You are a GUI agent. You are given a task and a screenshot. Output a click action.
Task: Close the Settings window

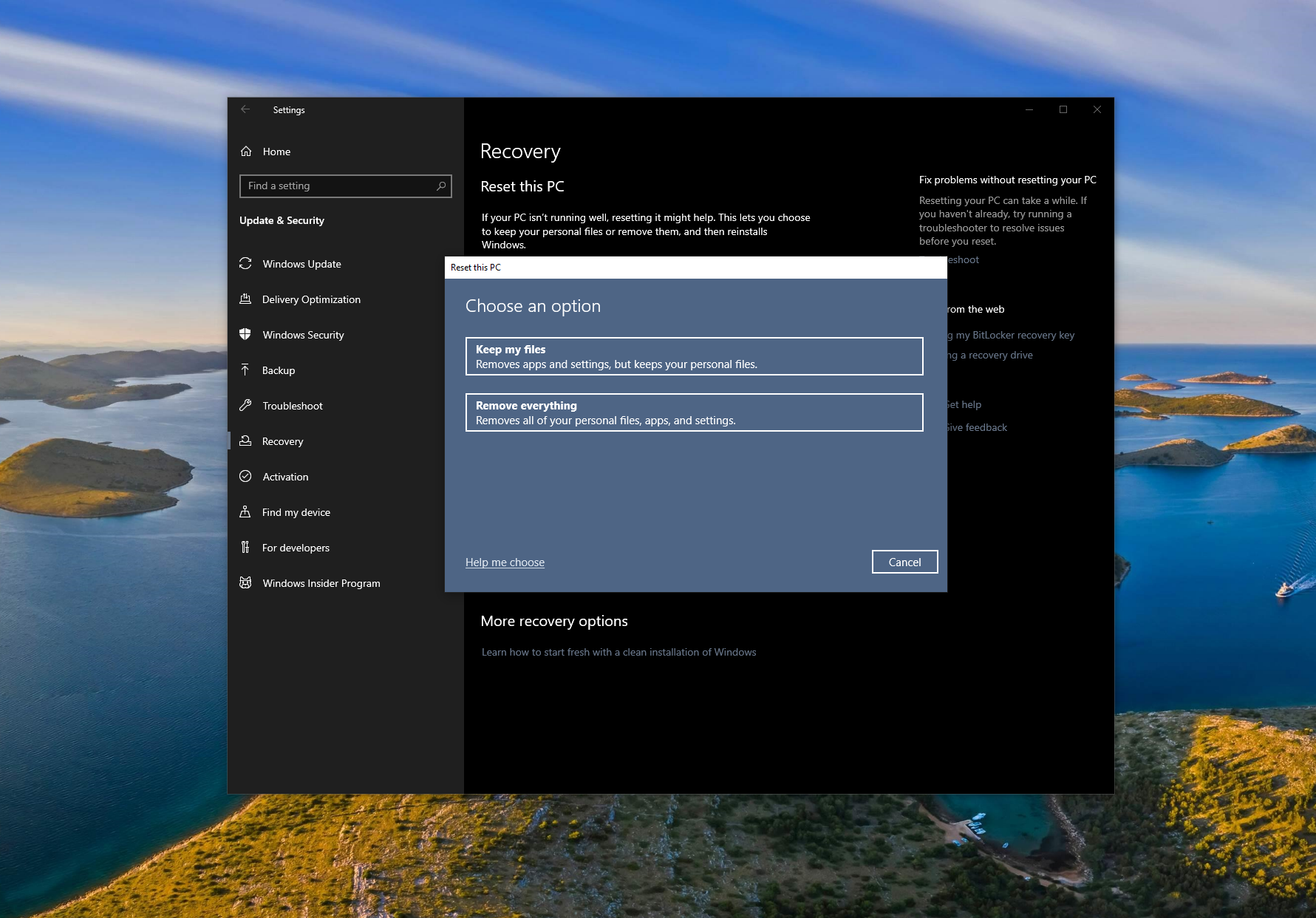point(1097,109)
